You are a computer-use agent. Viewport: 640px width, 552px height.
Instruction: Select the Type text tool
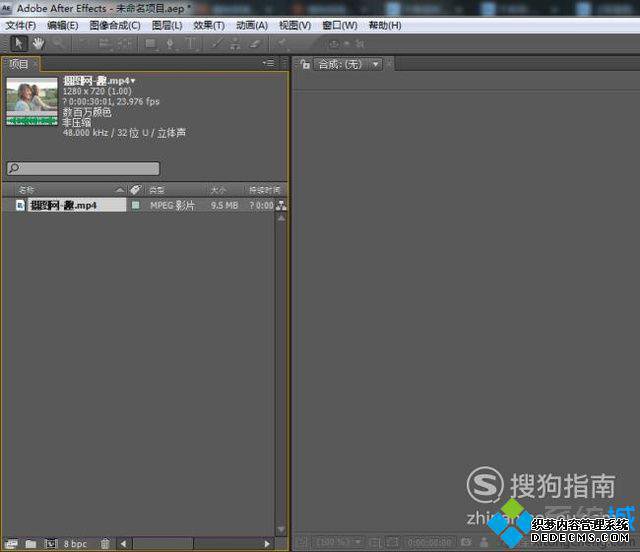(x=191, y=43)
